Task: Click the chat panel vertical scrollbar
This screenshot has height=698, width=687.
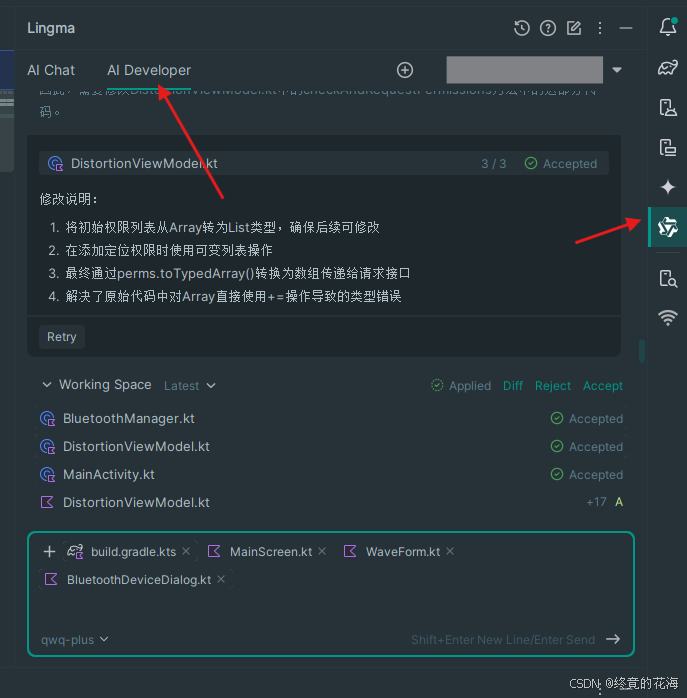Action: pyautogui.click(x=642, y=351)
